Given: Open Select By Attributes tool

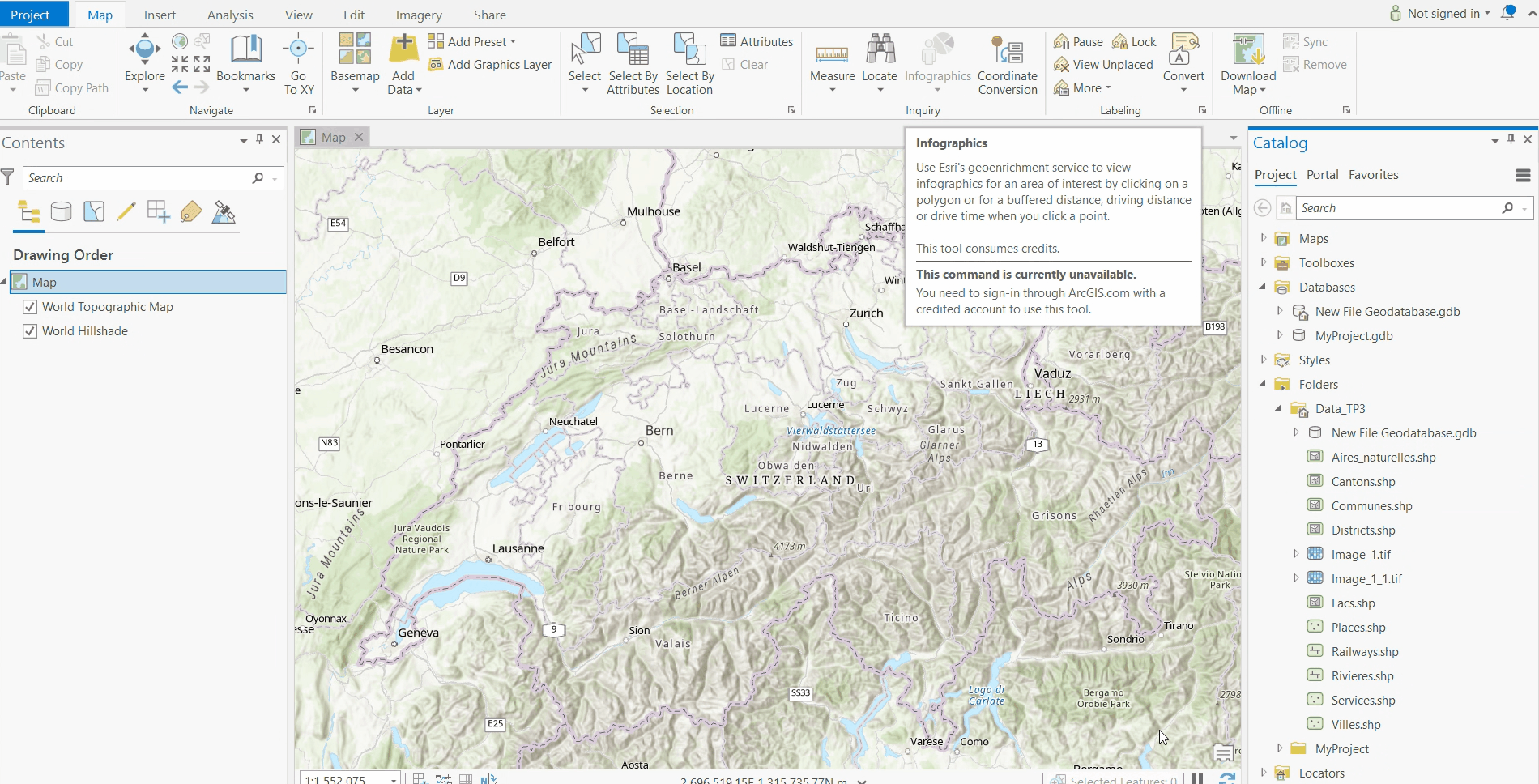Looking at the screenshot, I should [633, 50].
